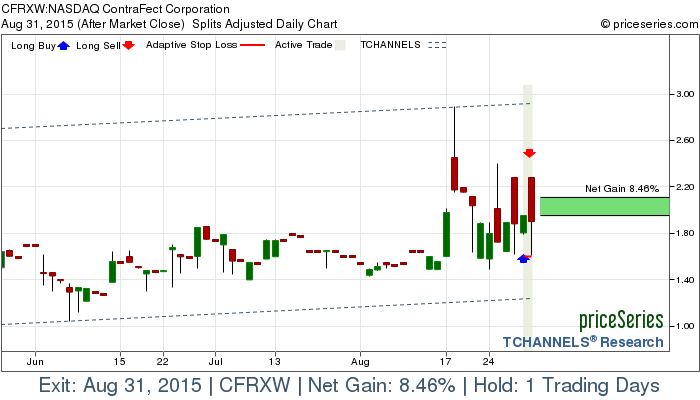The width and height of the screenshot is (700, 400).
Task: Click the blue Long Buy arrow in legend
Action: pos(65,46)
